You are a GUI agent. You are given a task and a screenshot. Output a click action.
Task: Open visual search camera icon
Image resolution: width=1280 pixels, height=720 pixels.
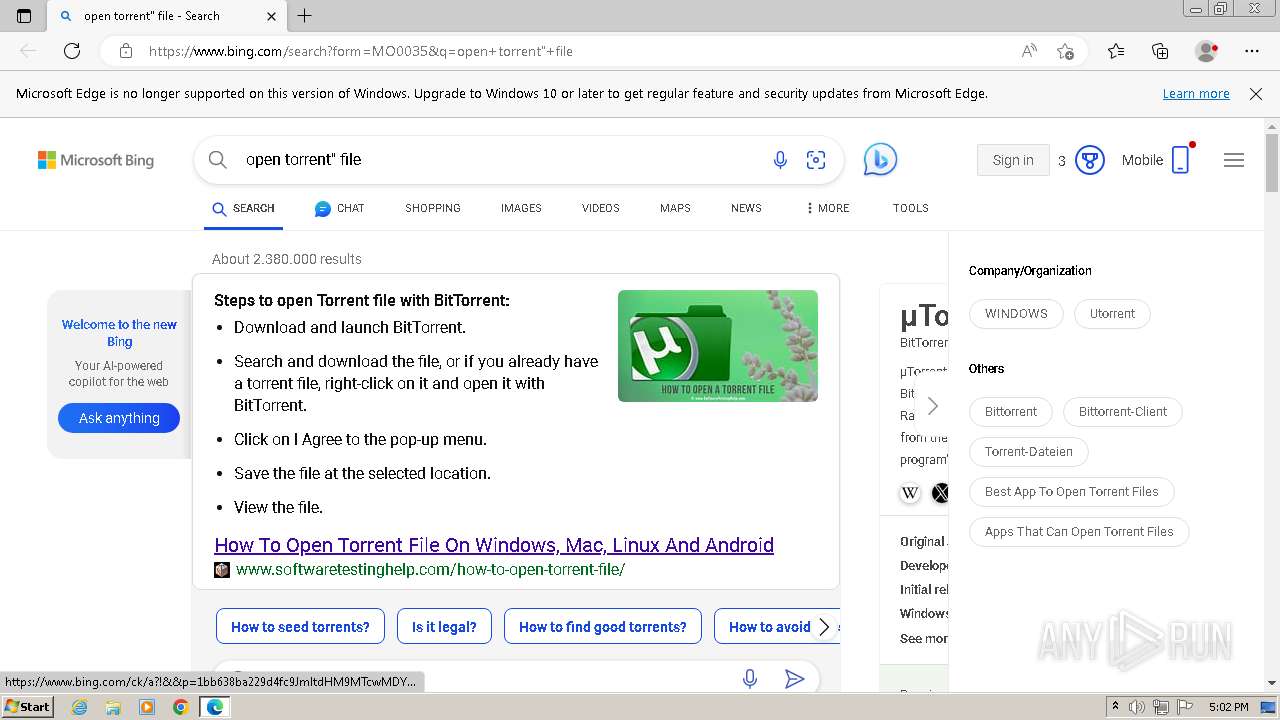coord(816,160)
